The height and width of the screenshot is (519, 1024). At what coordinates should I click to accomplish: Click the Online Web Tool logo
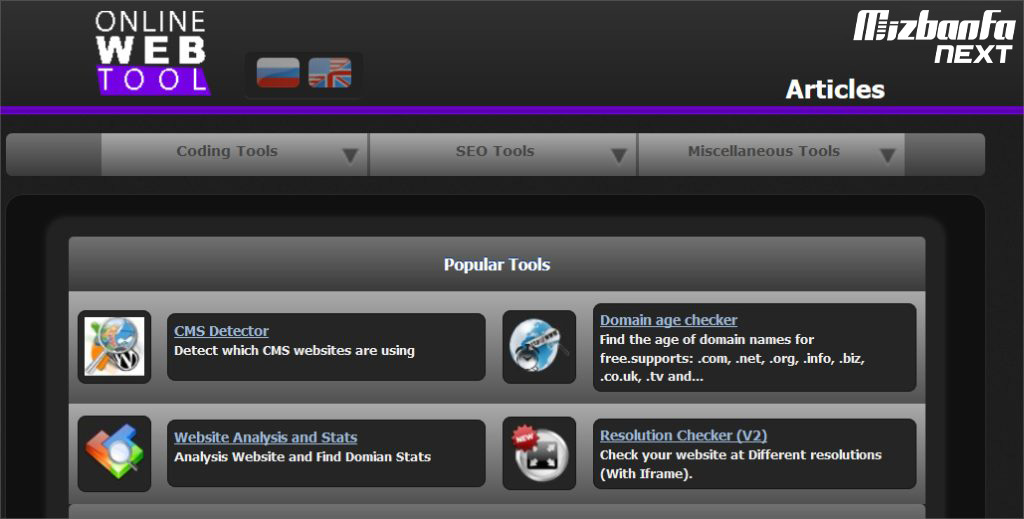pos(153,52)
